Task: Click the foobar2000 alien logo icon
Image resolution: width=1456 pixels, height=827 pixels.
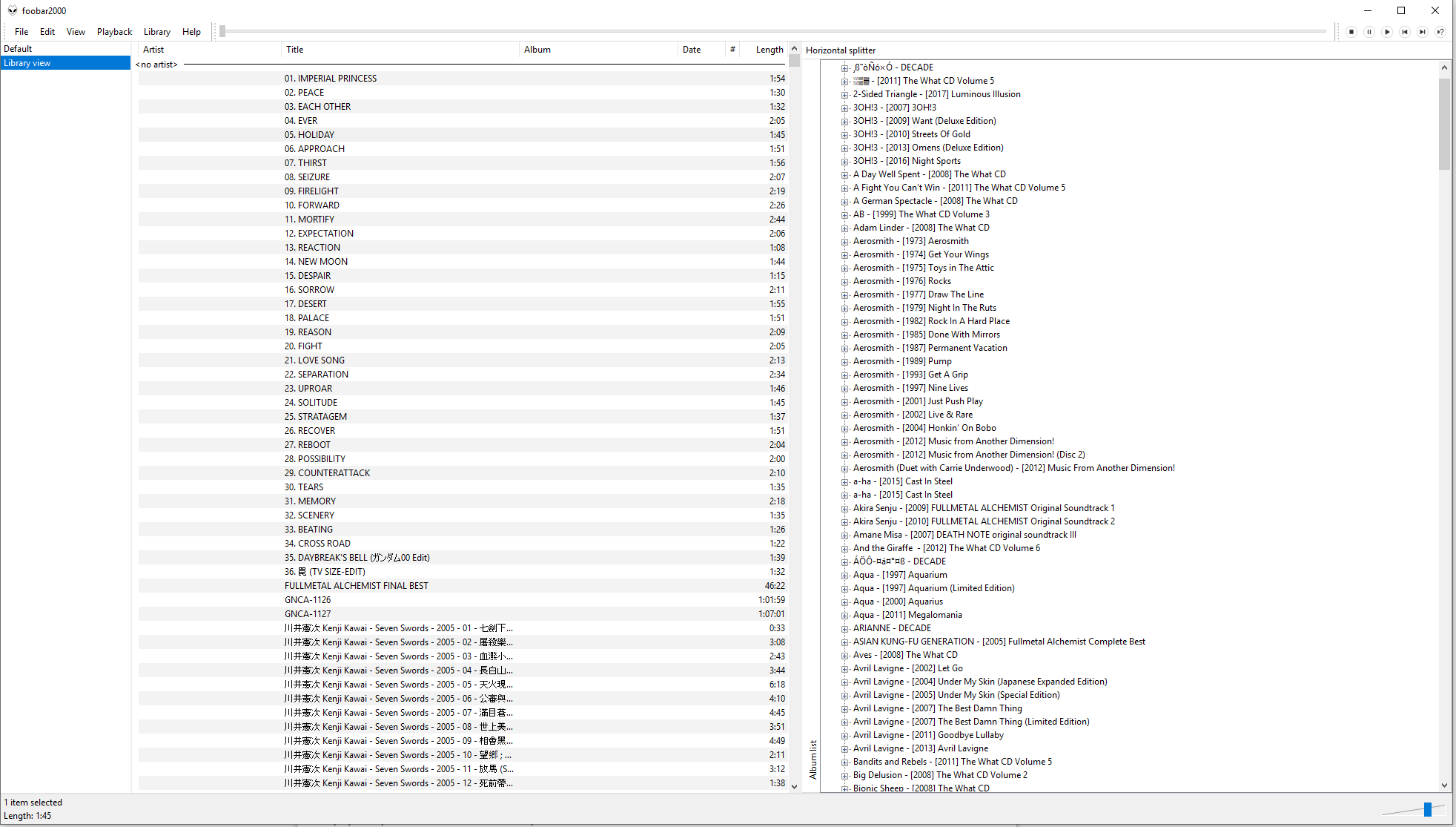Action: [13, 10]
